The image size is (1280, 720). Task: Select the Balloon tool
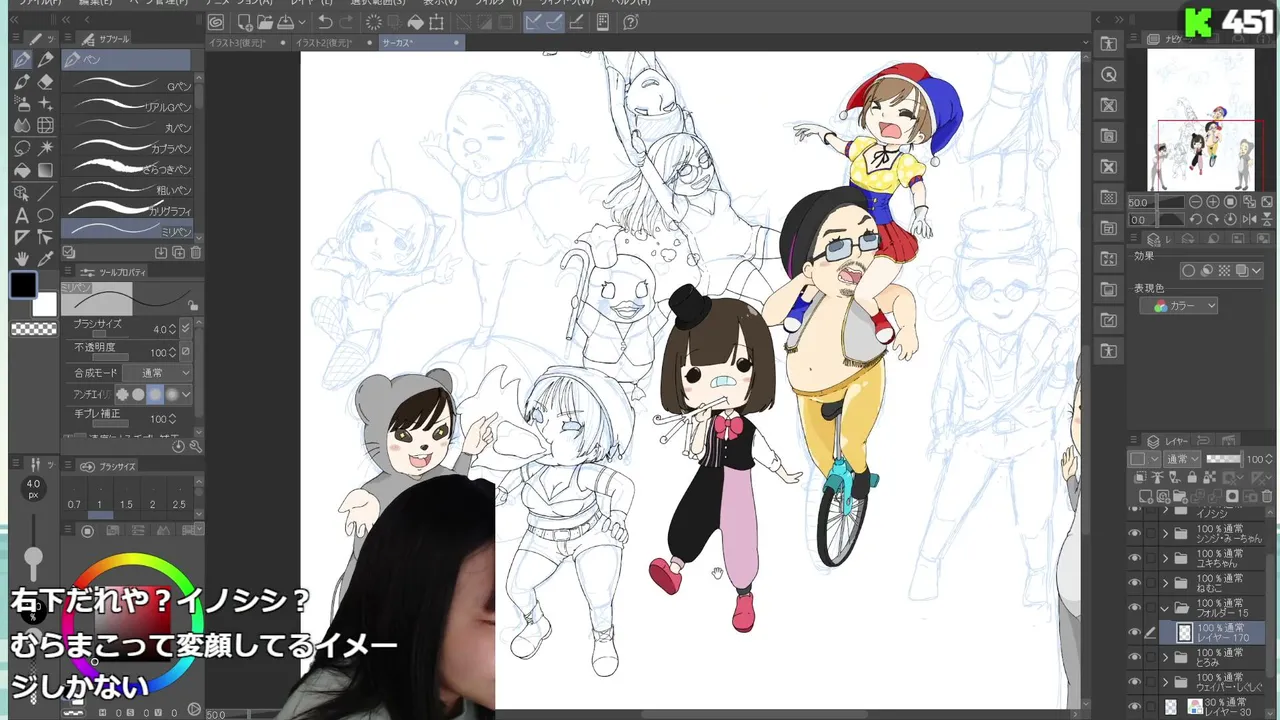[45, 215]
